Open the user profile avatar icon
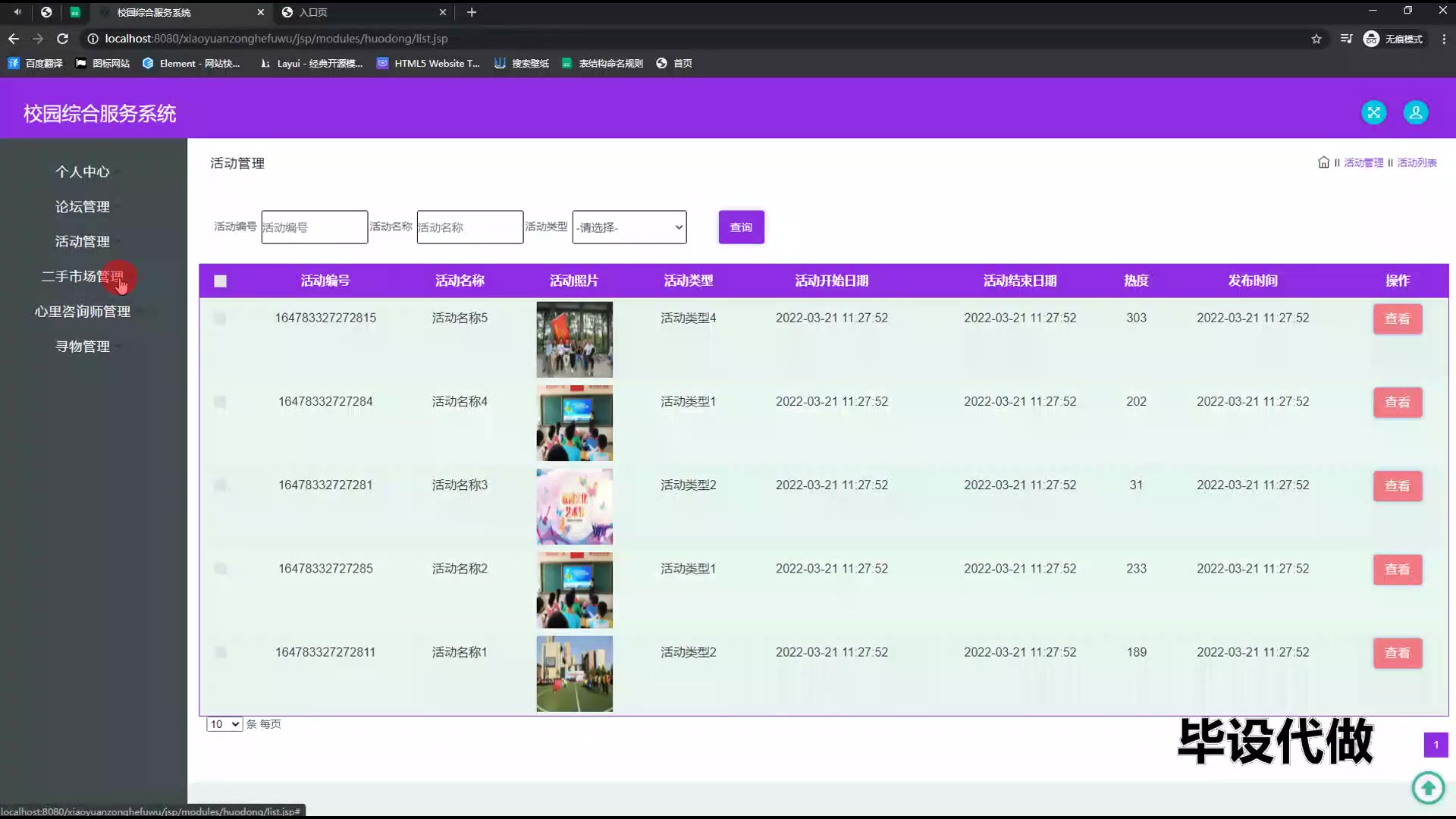The image size is (1456, 819). (x=1415, y=113)
